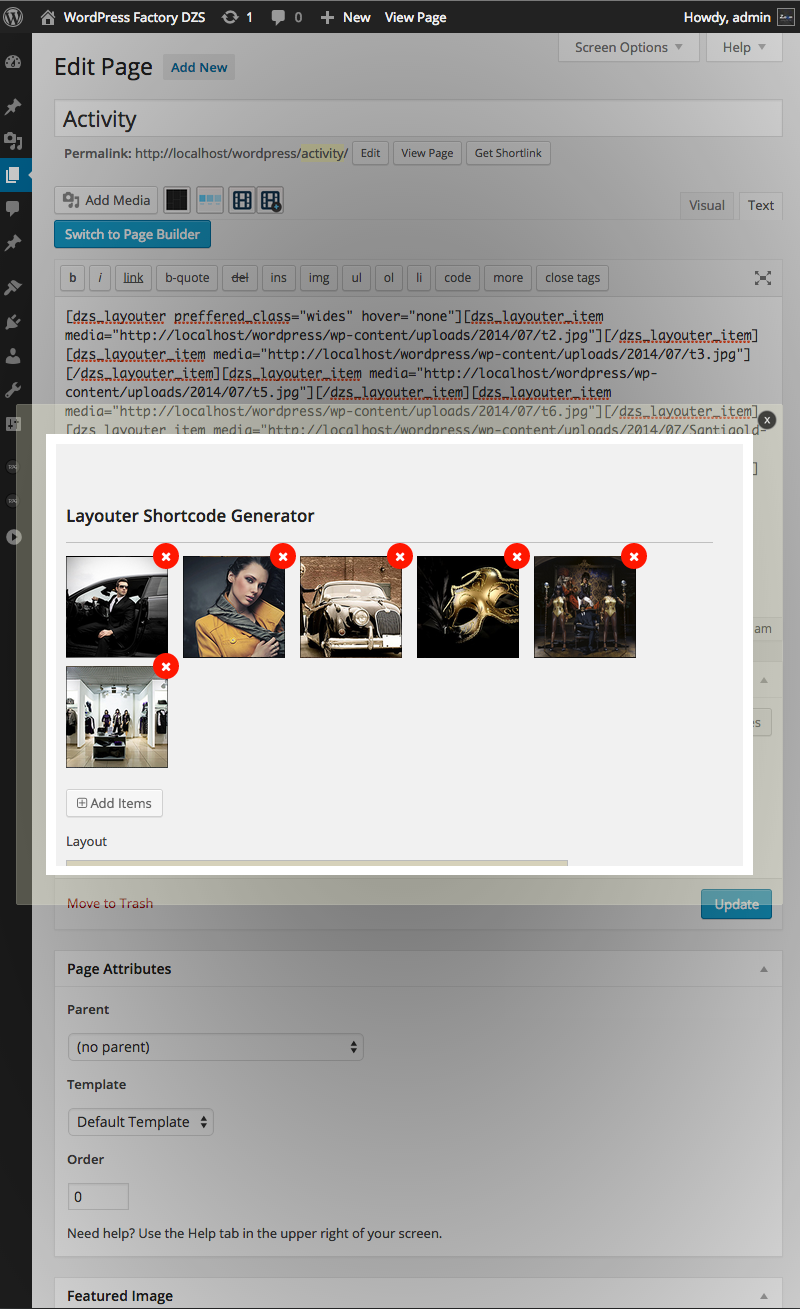
Task: Click the grid shortcode icon beside Add Media
Action: (241, 200)
